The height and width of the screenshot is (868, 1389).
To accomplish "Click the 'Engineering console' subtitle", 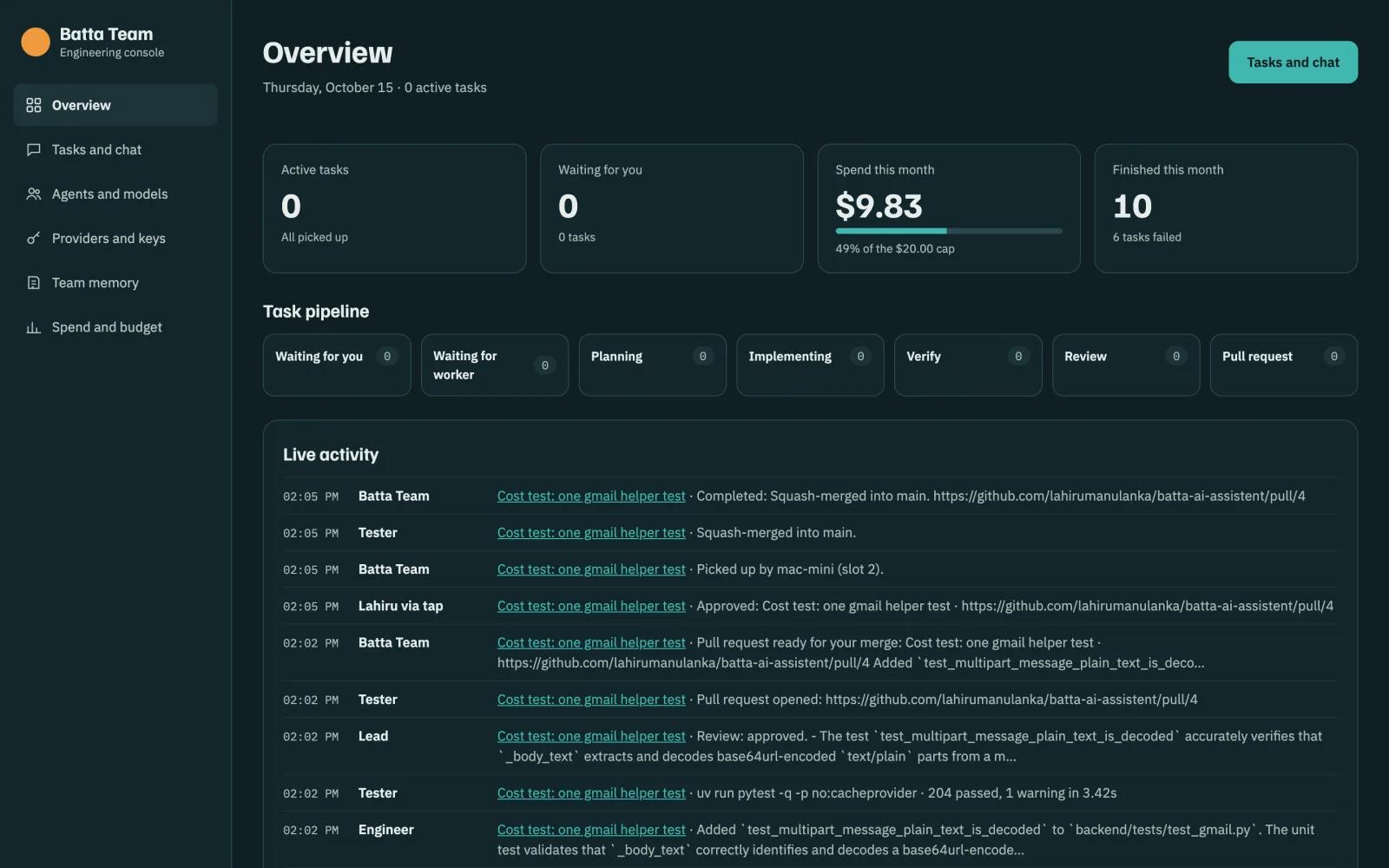I will (112, 53).
